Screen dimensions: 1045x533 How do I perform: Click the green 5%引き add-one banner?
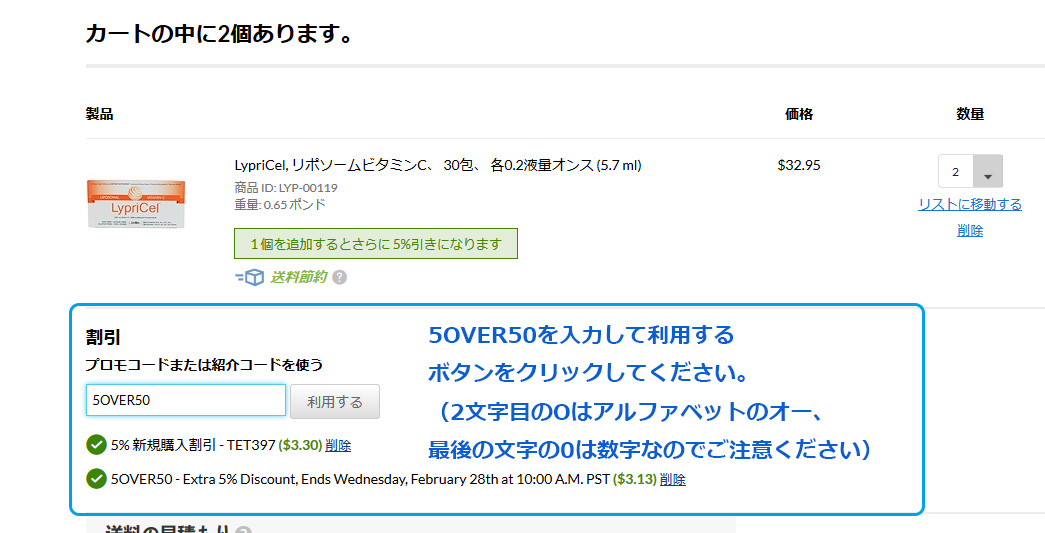coord(375,244)
